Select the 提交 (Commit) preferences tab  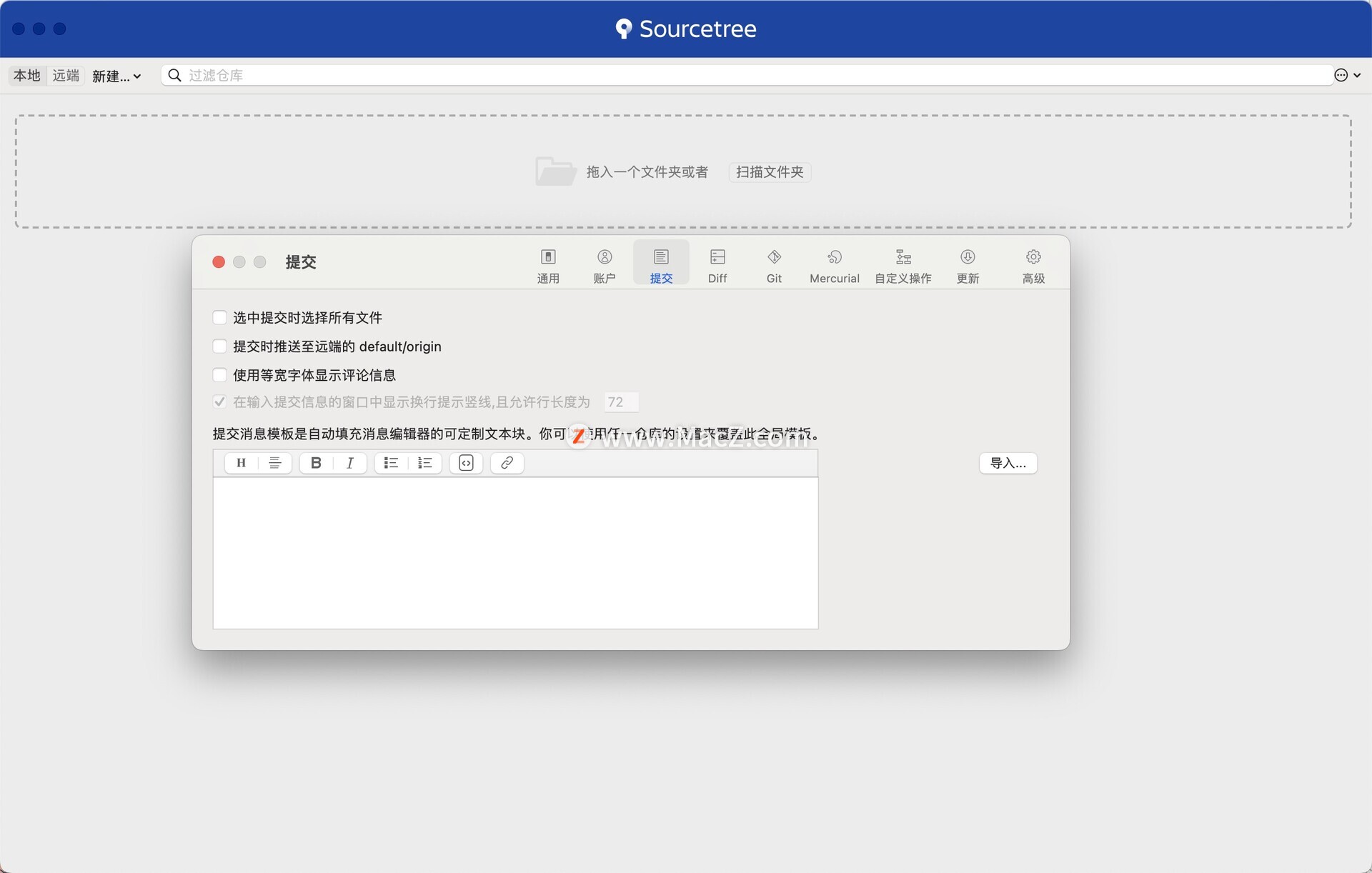click(x=661, y=264)
